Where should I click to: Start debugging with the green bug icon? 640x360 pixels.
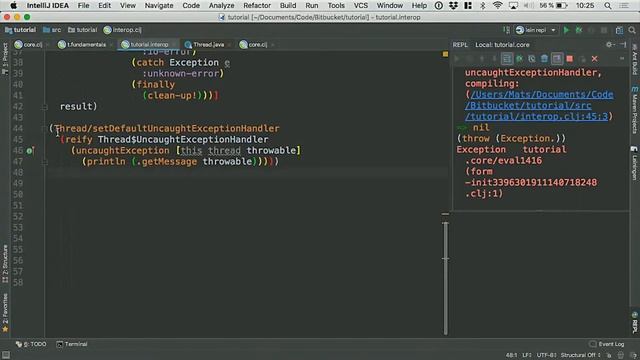tap(579, 30)
